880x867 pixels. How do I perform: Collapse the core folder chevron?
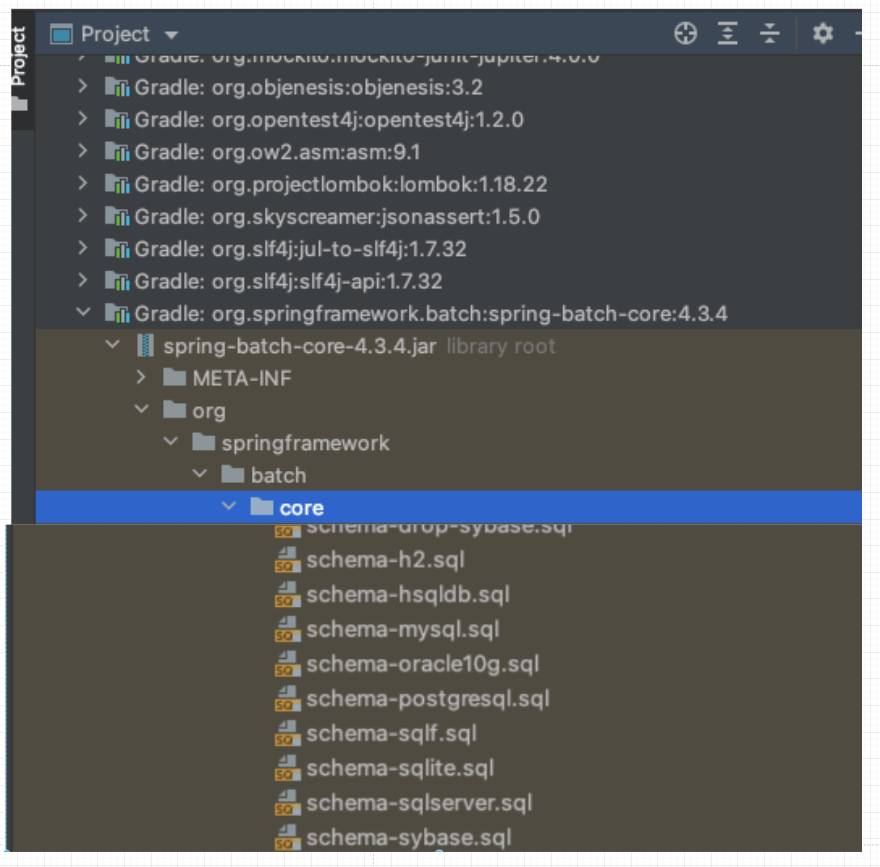coord(228,506)
